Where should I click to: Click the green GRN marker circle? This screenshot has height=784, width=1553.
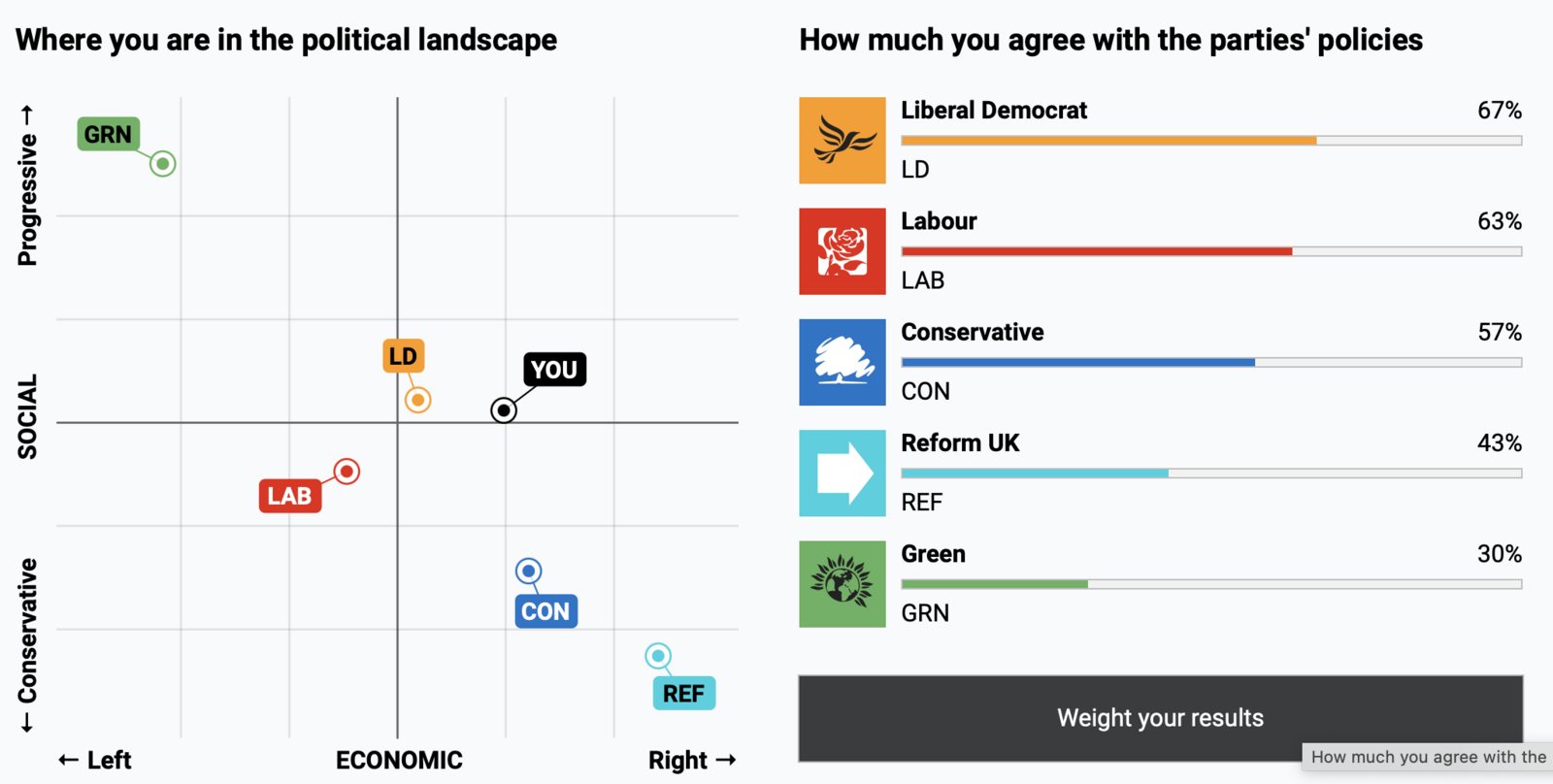(163, 164)
